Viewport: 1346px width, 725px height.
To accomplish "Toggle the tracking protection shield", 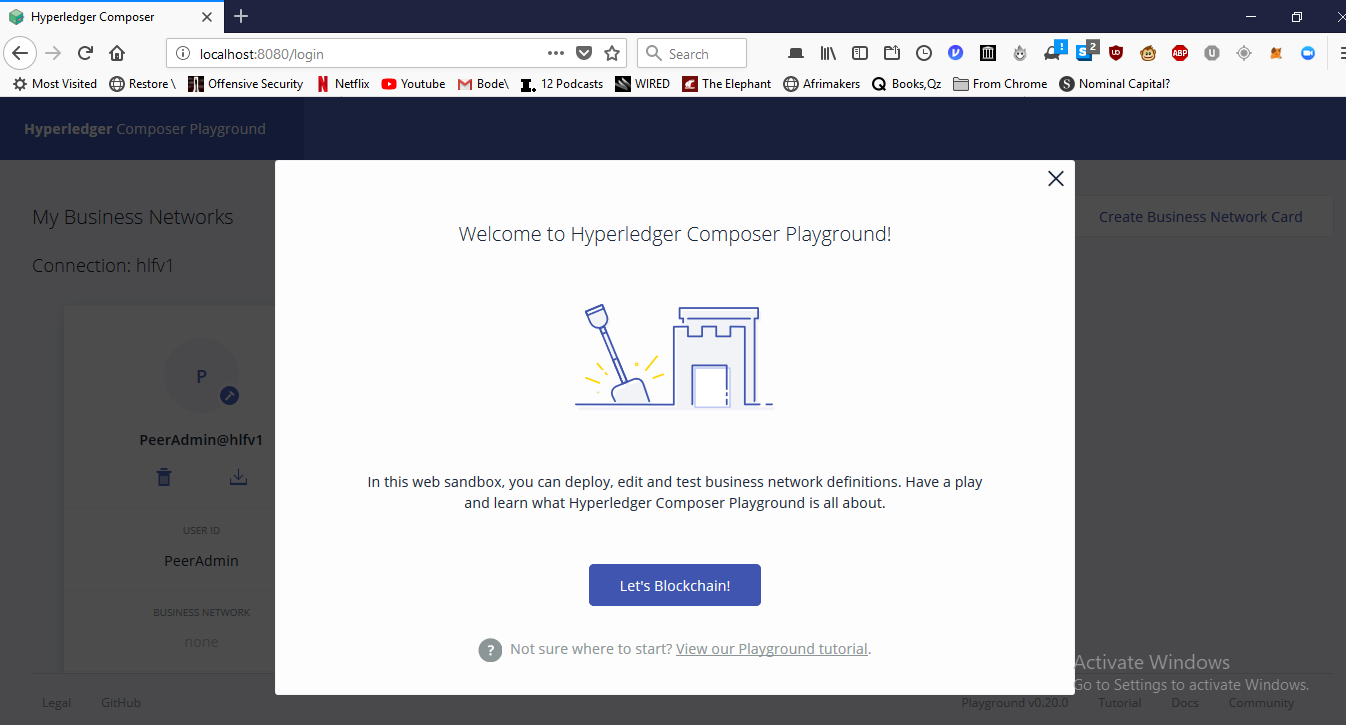I will pyautogui.click(x=583, y=53).
